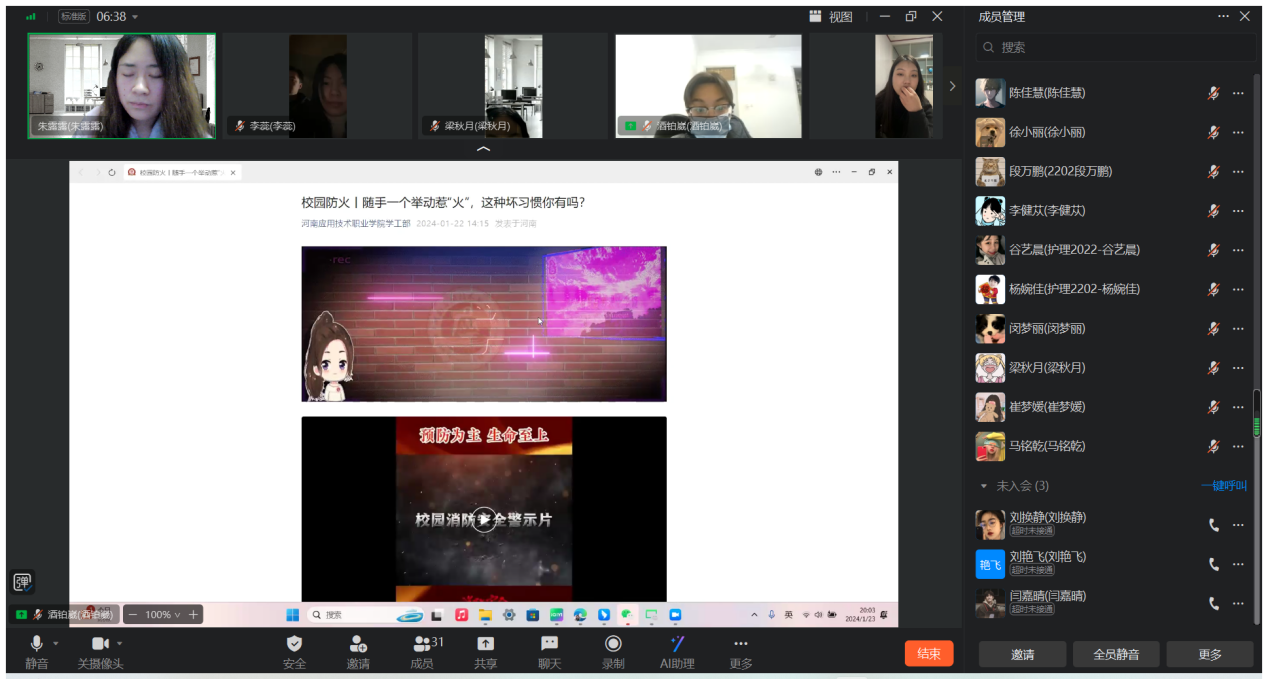1268x679 pixels.
Task: Expand audio options arrow next to 静音
Action: pos(56,643)
